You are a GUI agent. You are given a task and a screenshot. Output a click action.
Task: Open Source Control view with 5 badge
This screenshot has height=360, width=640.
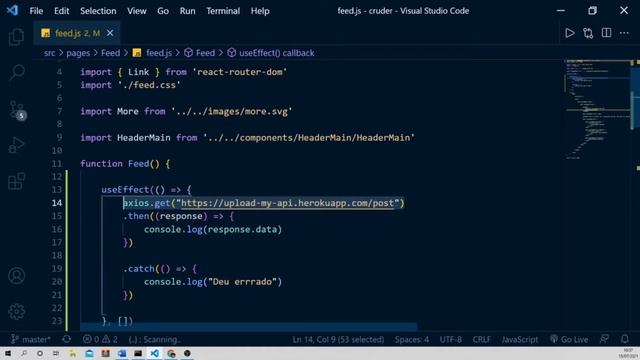tap(17, 110)
